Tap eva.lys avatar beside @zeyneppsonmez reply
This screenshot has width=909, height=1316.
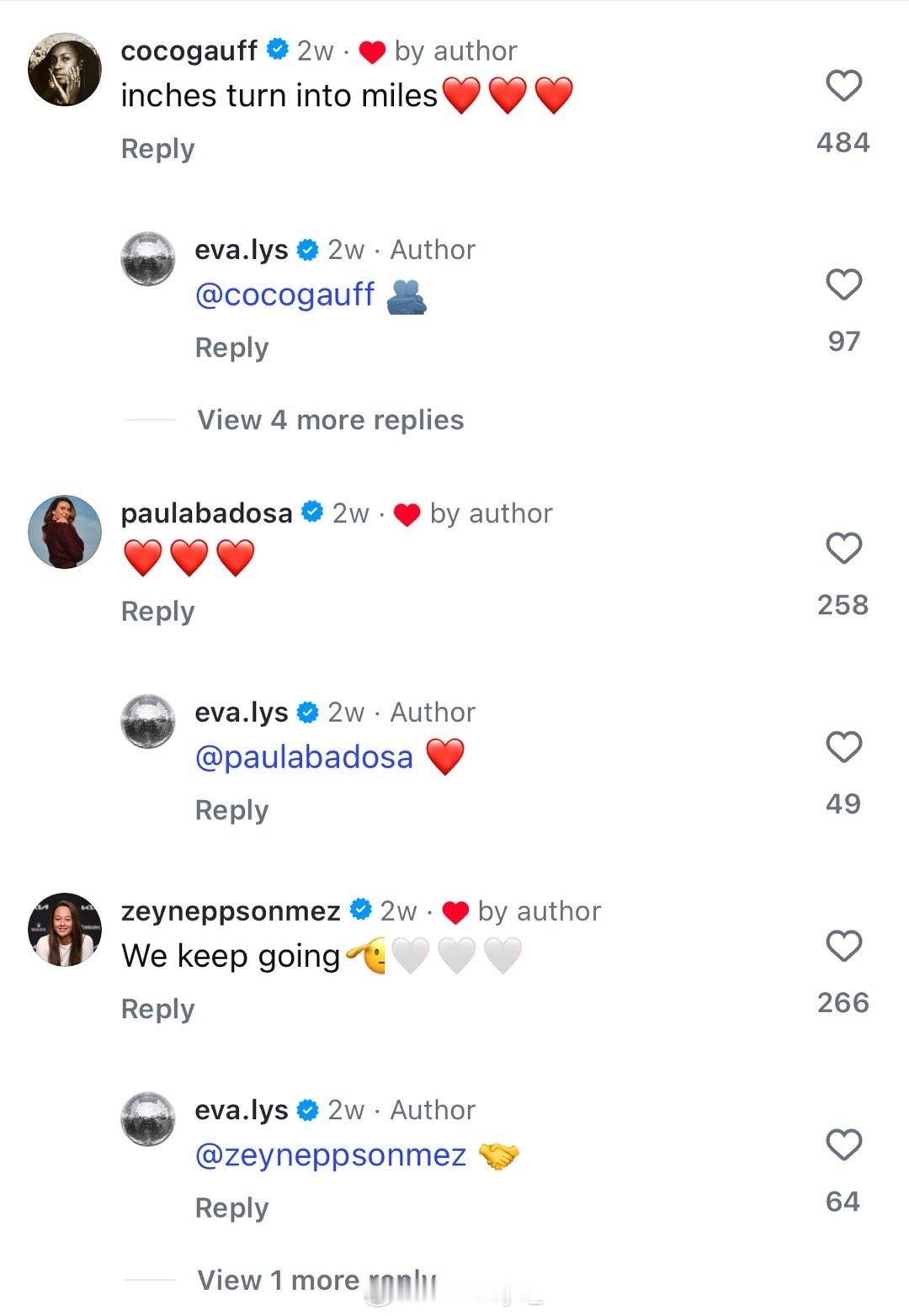149,1119
